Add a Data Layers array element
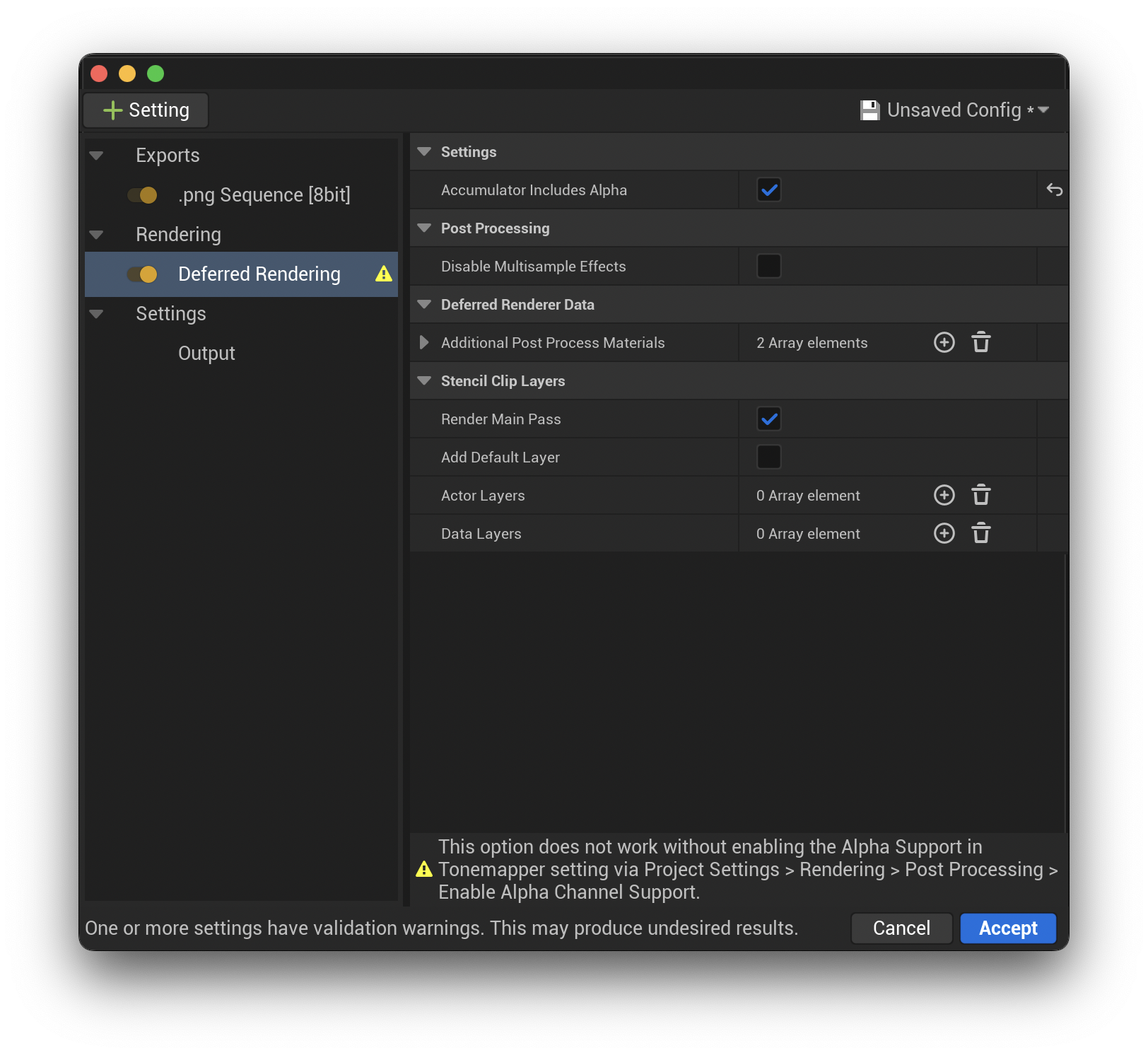 tap(944, 533)
